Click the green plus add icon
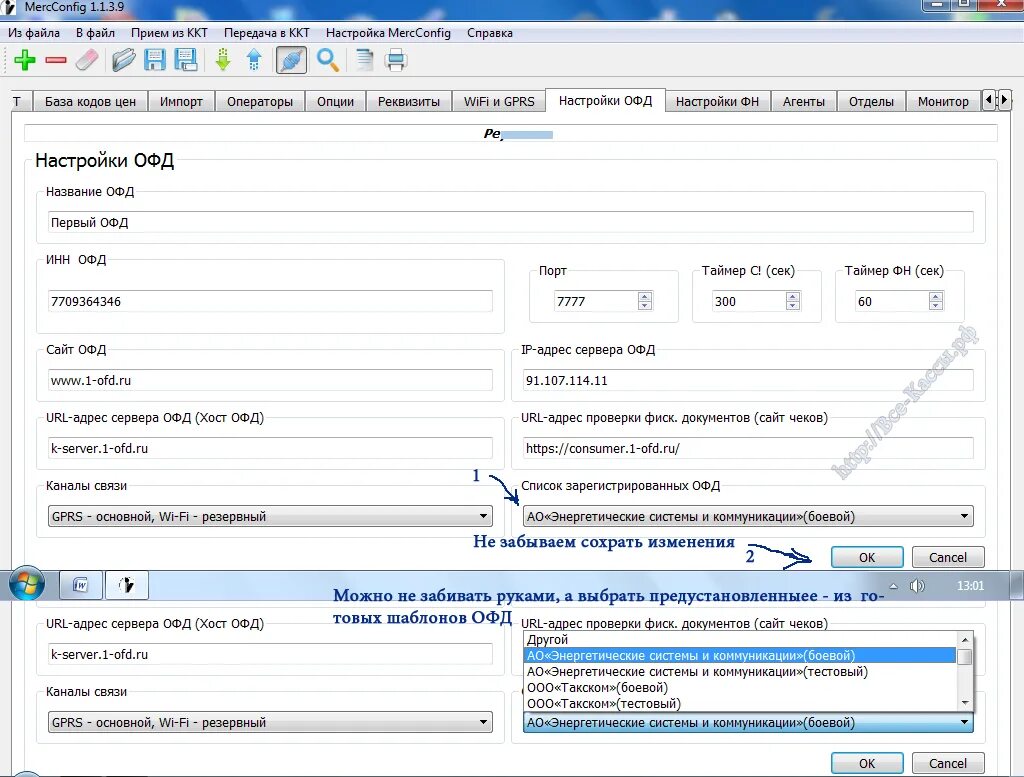1024x777 pixels. (25, 60)
